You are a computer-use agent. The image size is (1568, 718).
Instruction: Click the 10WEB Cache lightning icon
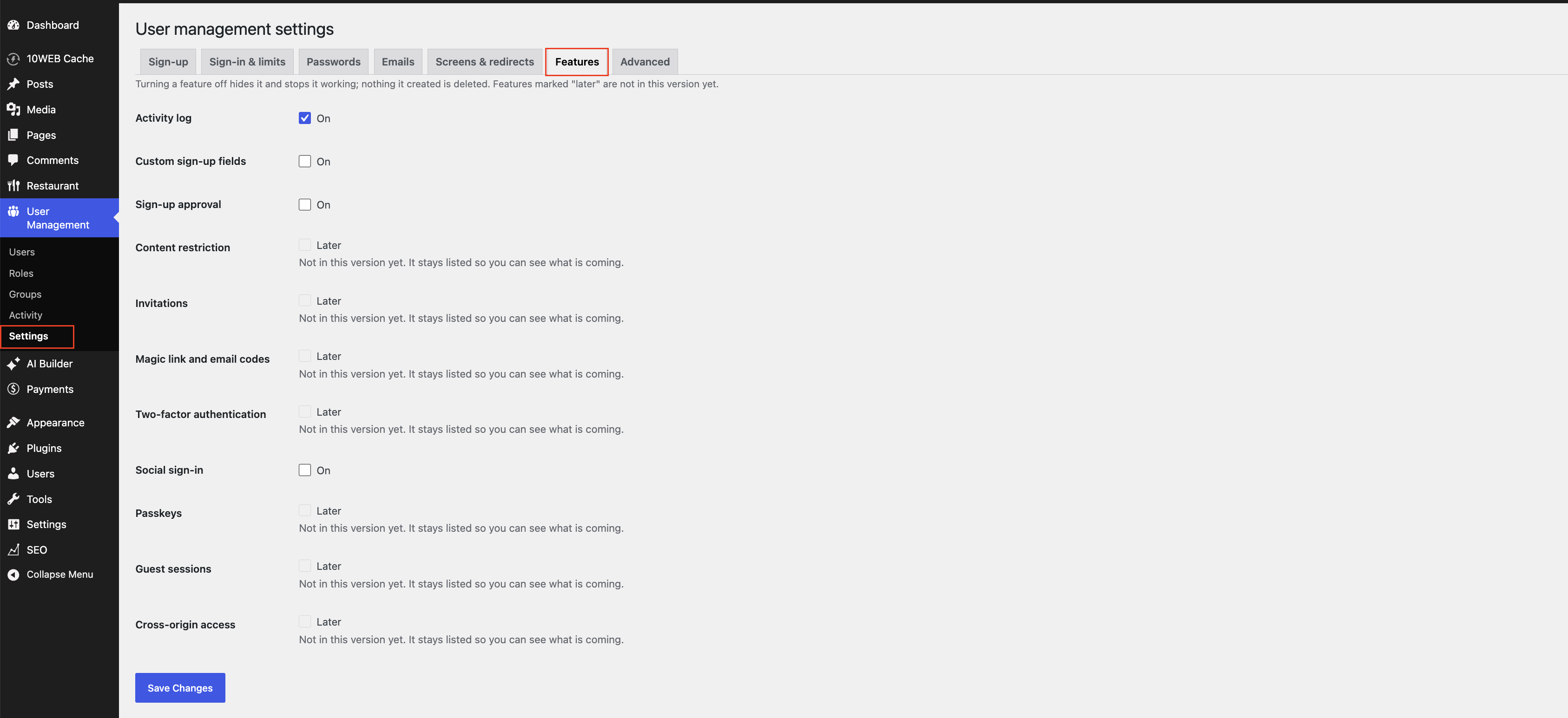(13, 59)
